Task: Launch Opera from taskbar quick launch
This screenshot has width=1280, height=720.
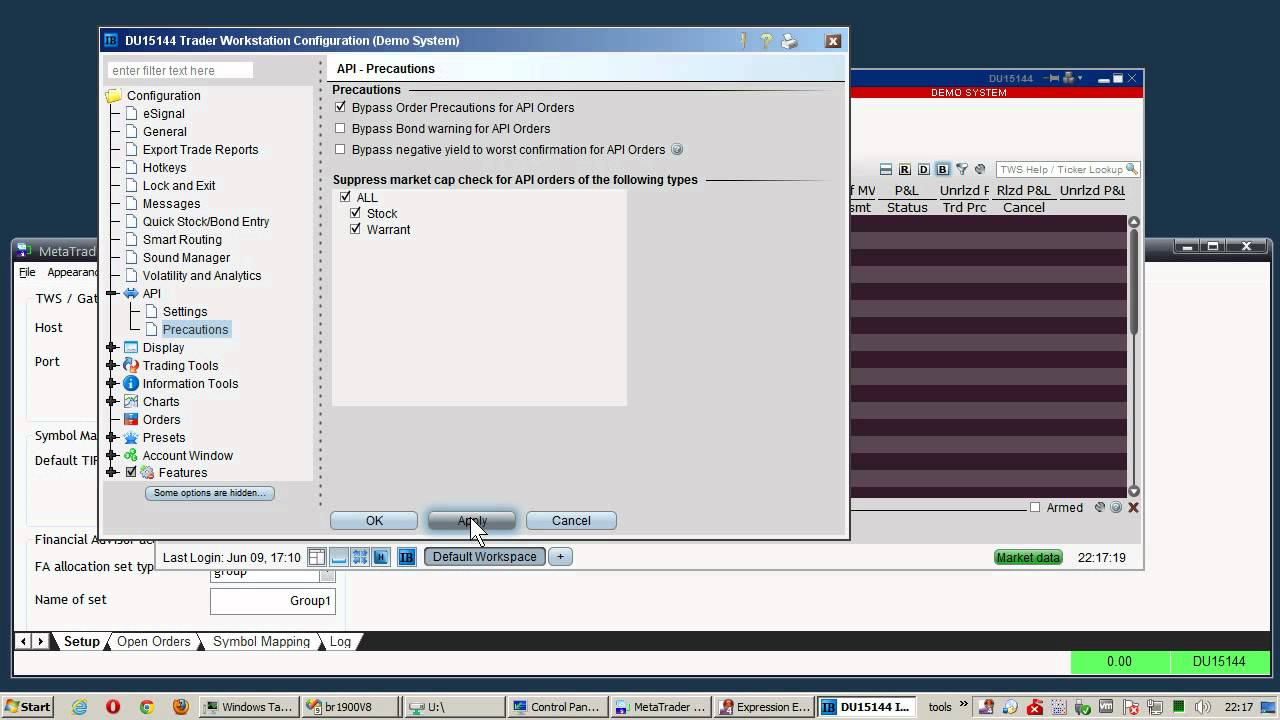Action: [x=113, y=707]
